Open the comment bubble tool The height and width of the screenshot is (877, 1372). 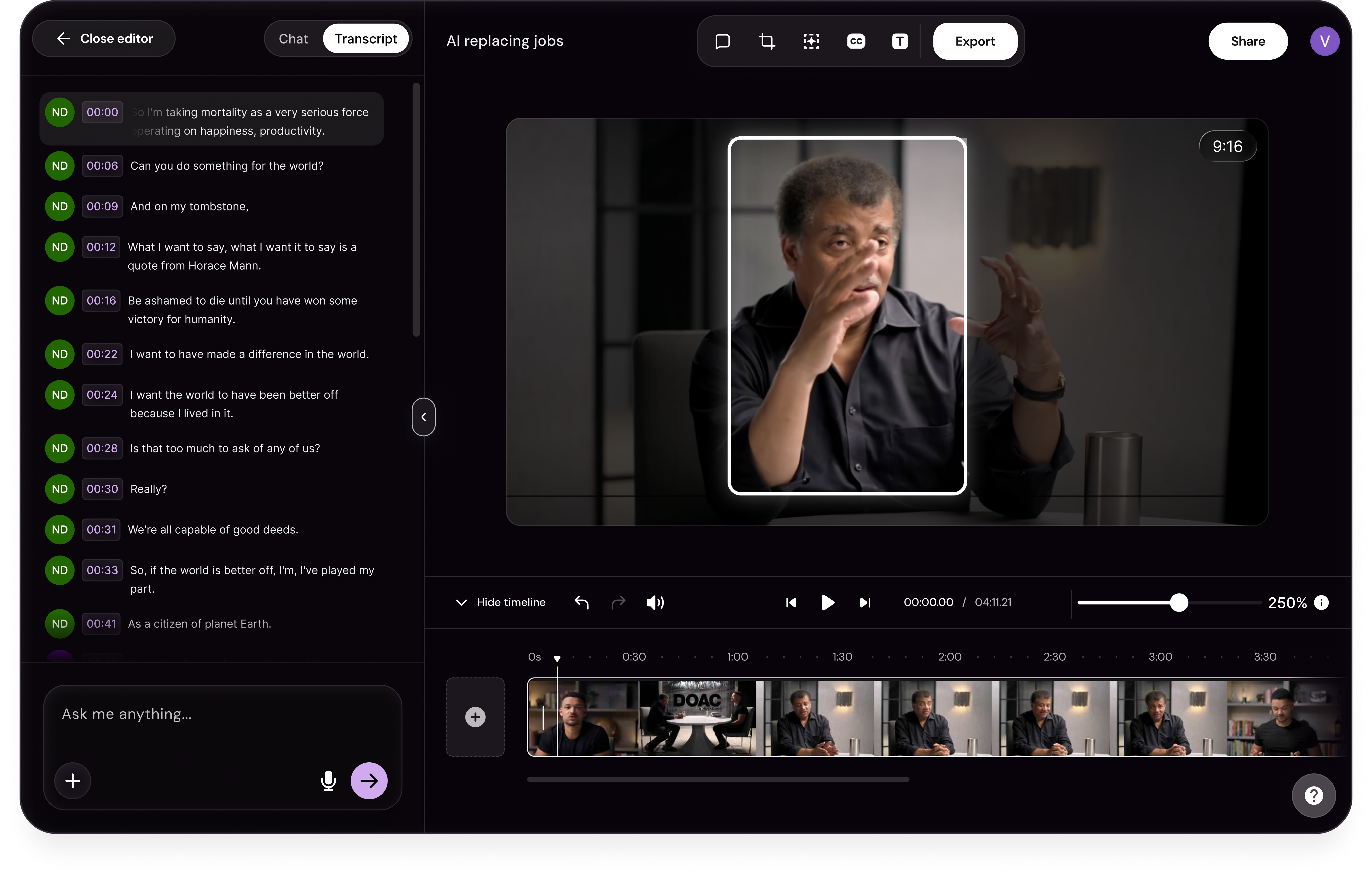pyautogui.click(x=722, y=41)
